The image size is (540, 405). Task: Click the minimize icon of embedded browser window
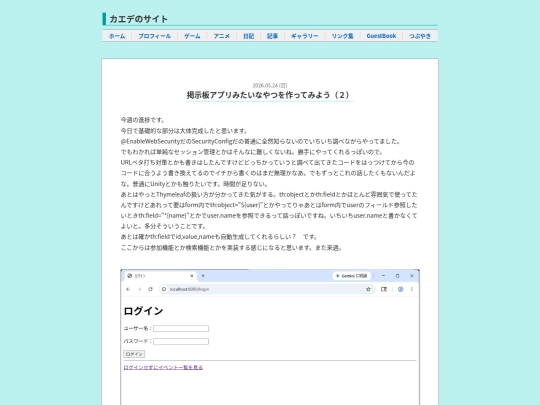(x=383, y=276)
